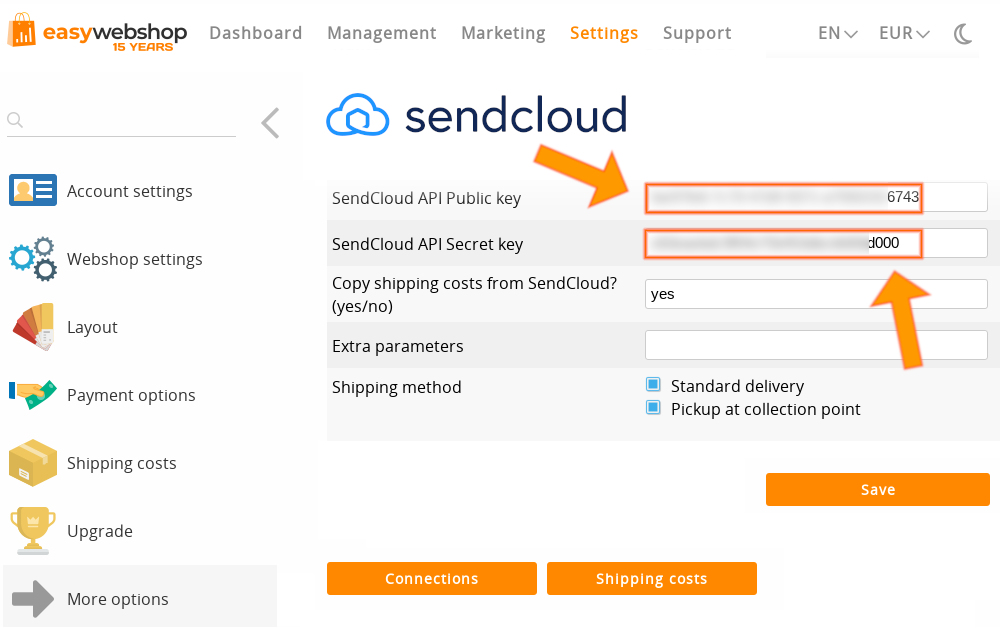Open Upgrade via the trophy icon

[x=33, y=530]
